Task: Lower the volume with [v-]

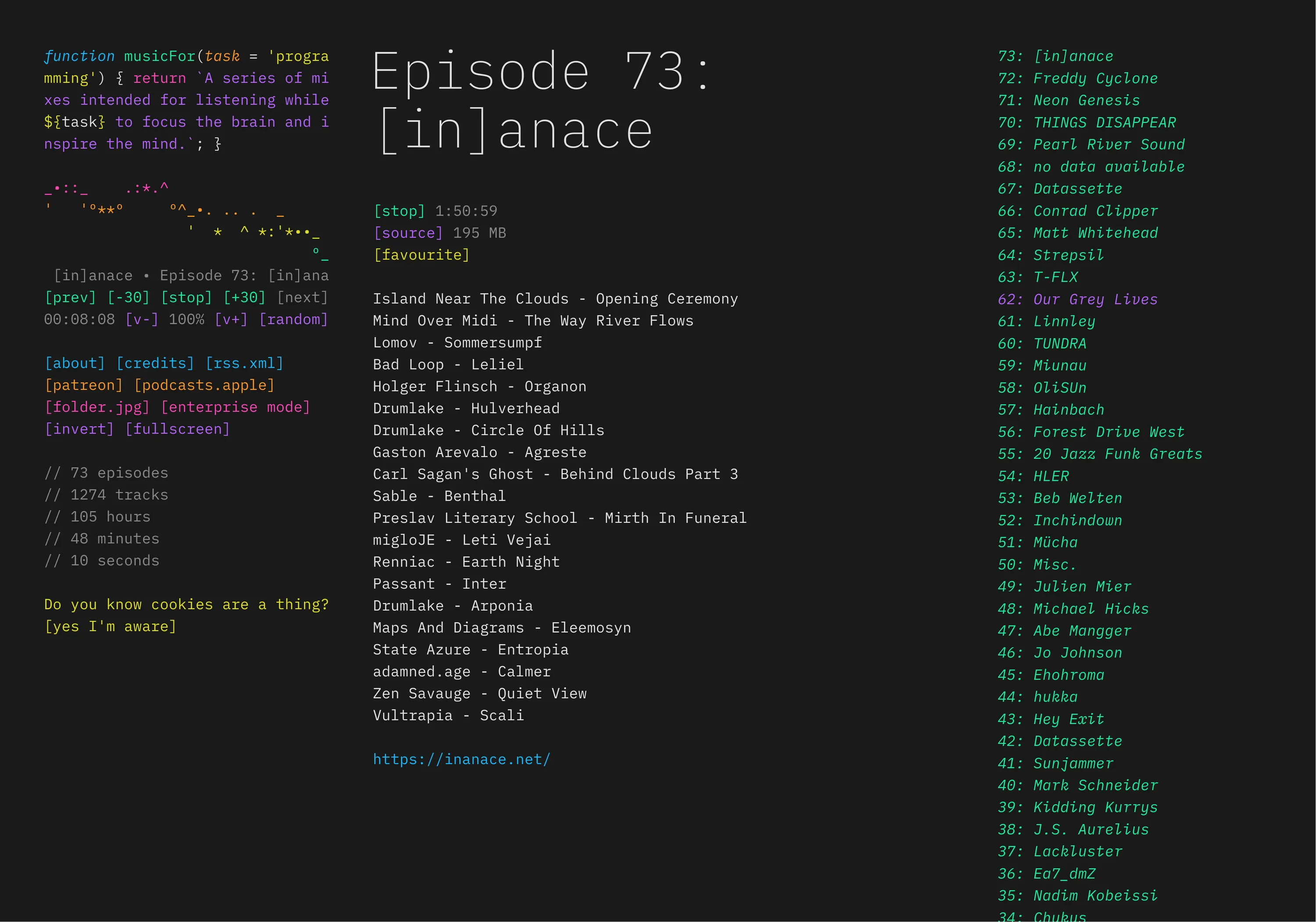Action: point(142,319)
